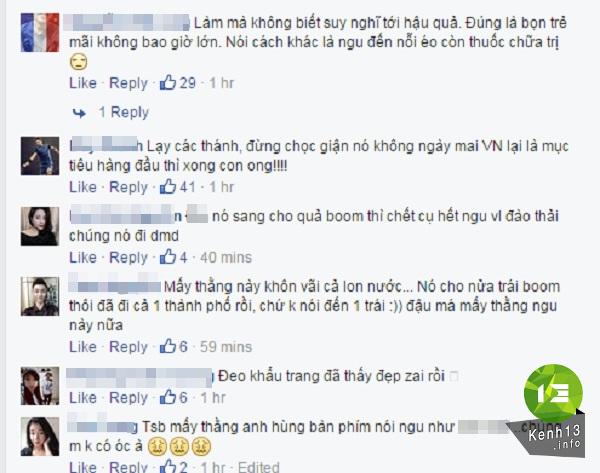Click thumbs-up icon on khẩu trang comment

pos(168,397)
